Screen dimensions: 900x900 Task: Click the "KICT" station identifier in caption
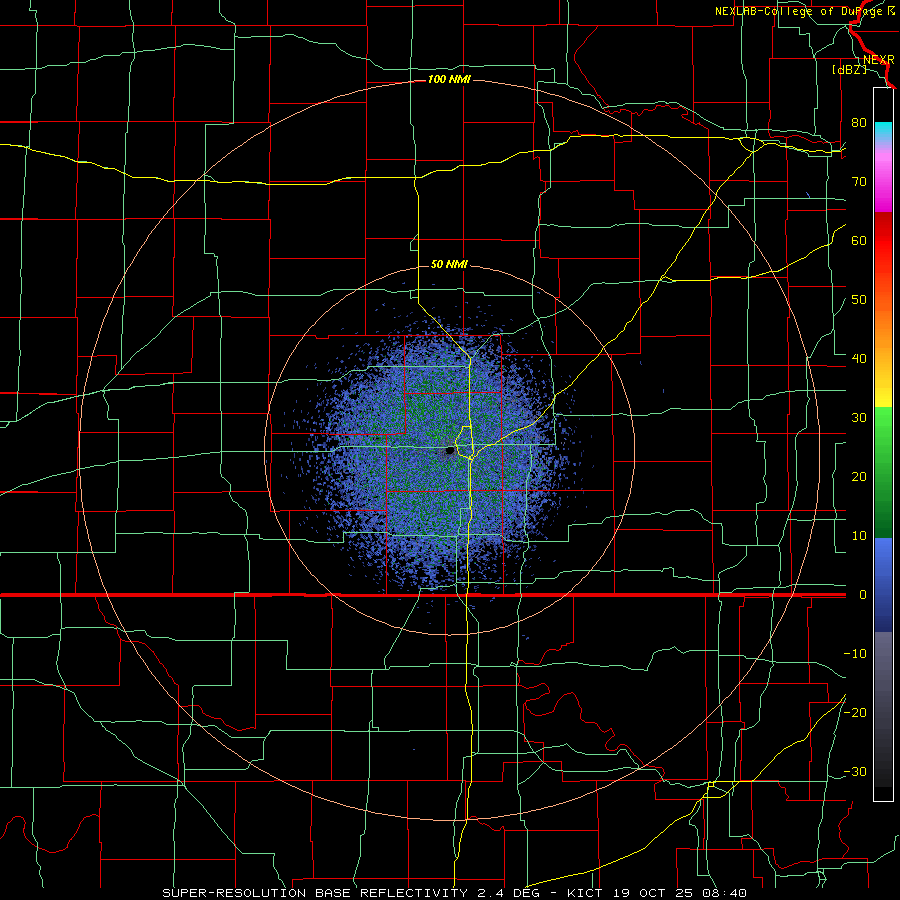click(x=584, y=893)
